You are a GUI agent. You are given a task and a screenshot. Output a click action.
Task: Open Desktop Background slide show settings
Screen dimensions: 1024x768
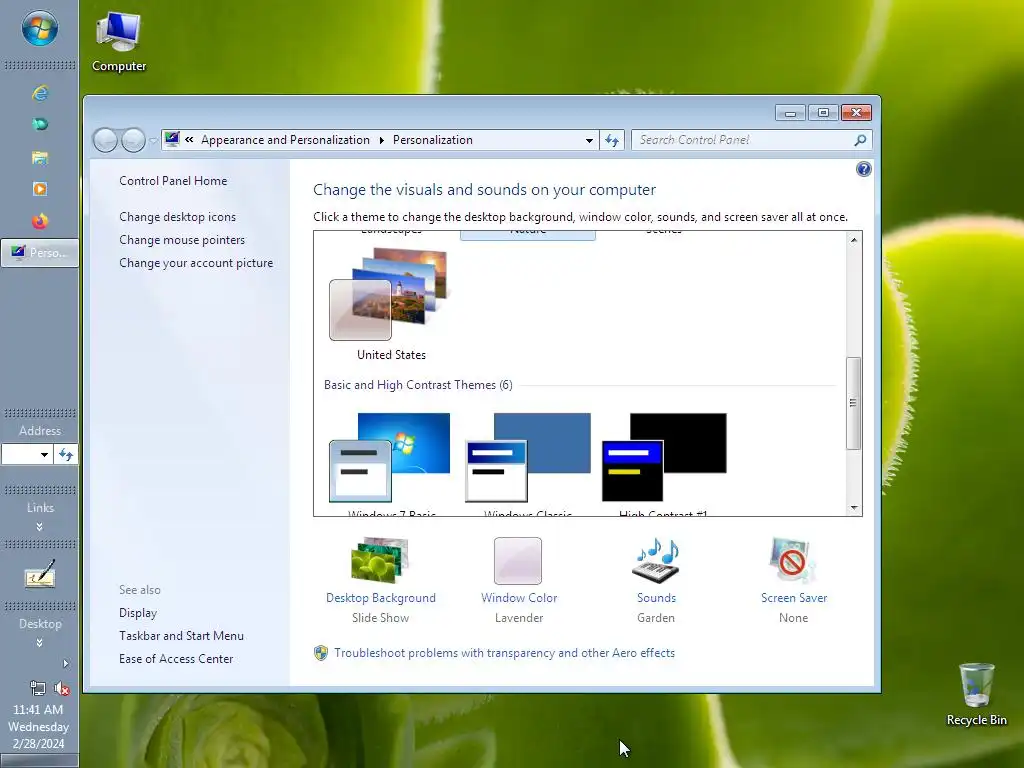(x=380, y=560)
